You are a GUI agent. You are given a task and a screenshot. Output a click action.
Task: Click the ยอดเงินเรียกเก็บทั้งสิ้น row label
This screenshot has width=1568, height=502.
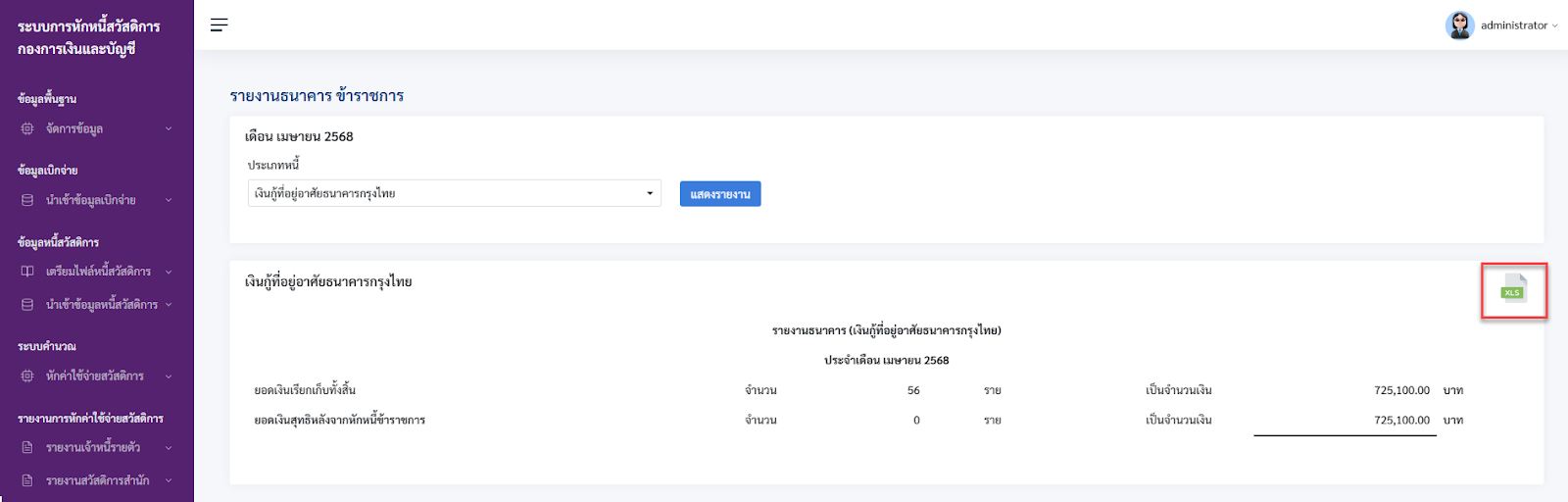tap(305, 390)
